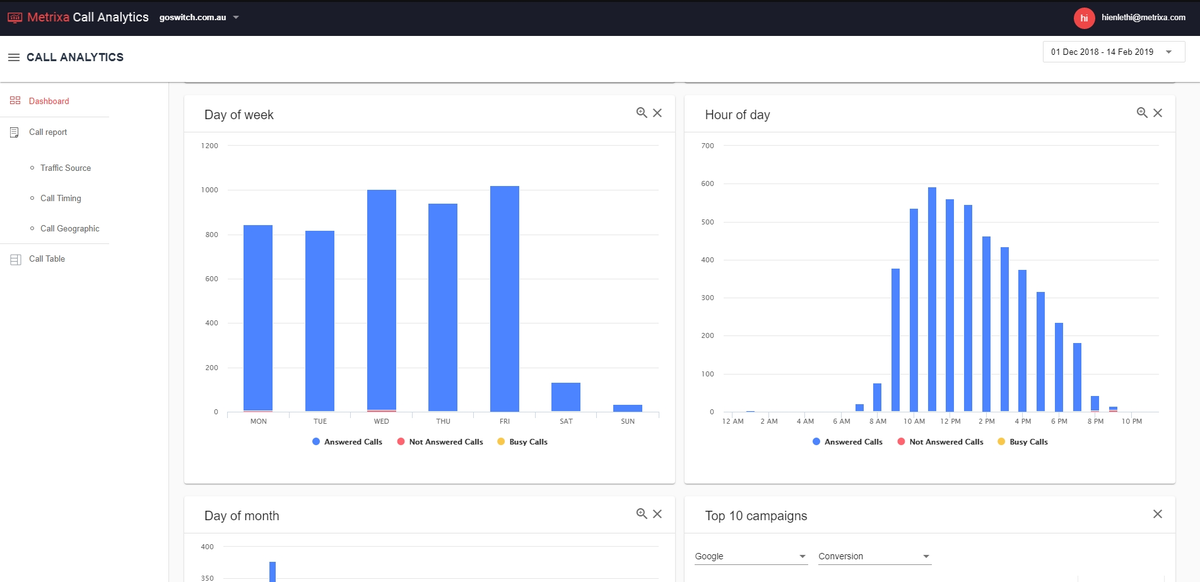Zoom the Hour of day chart
Image resolution: width=1200 pixels, height=582 pixels.
point(1142,113)
